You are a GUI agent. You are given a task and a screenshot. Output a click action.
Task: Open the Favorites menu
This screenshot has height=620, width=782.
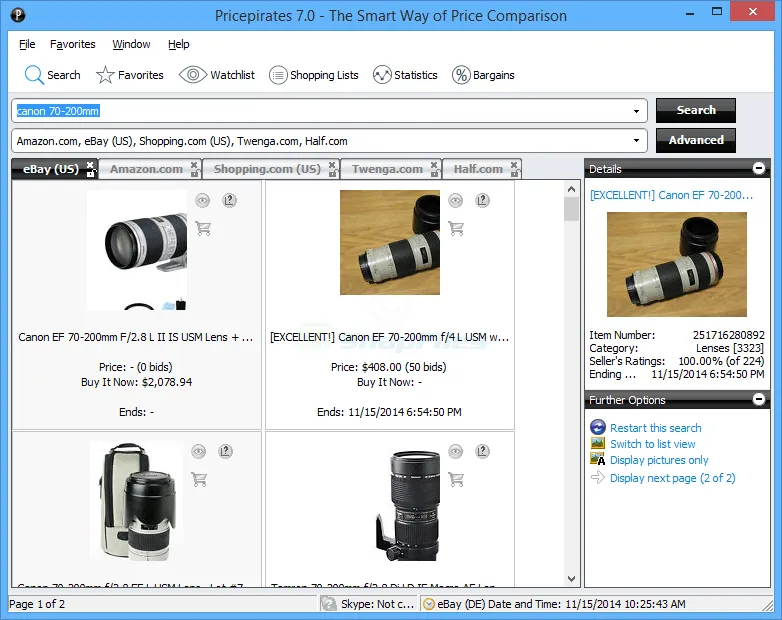tap(72, 44)
